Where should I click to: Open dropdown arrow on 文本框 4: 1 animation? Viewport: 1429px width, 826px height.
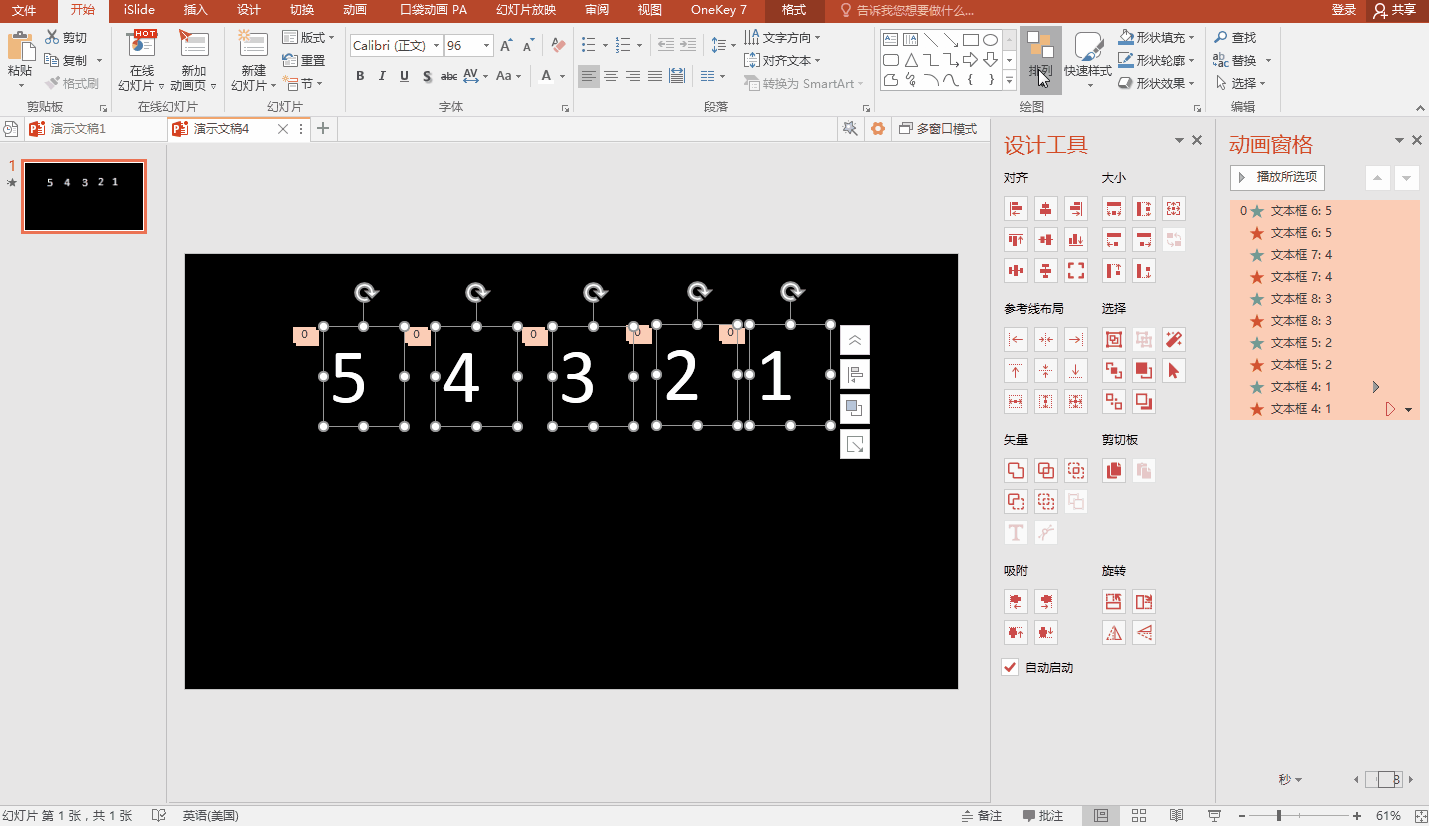[x=1409, y=409]
